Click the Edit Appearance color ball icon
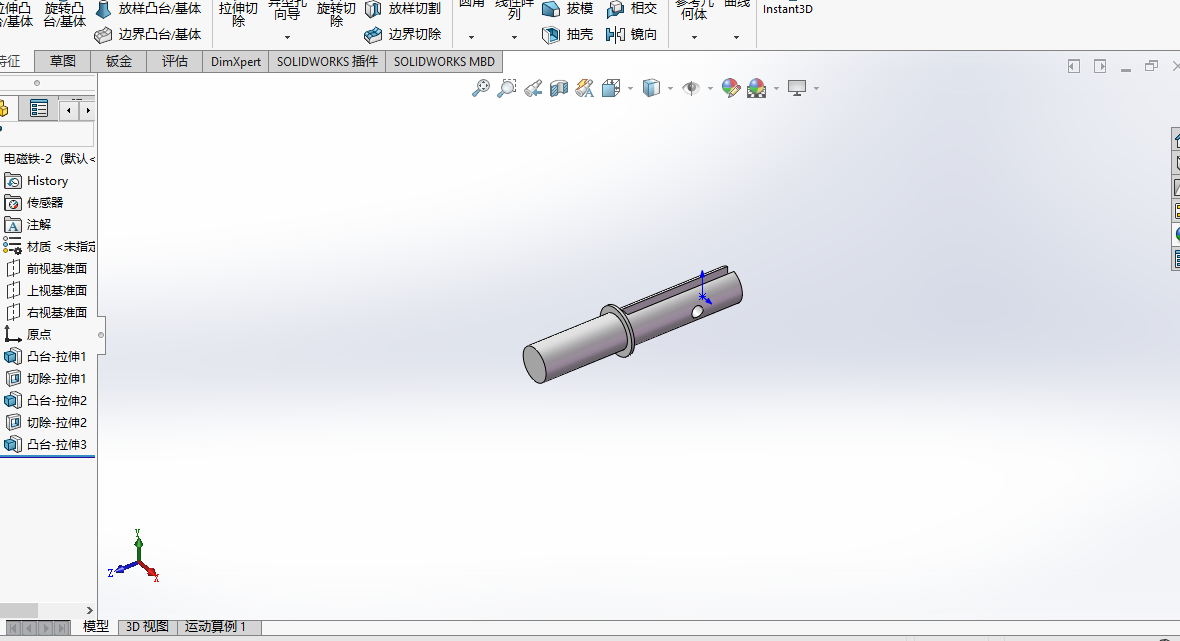 click(x=731, y=88)
